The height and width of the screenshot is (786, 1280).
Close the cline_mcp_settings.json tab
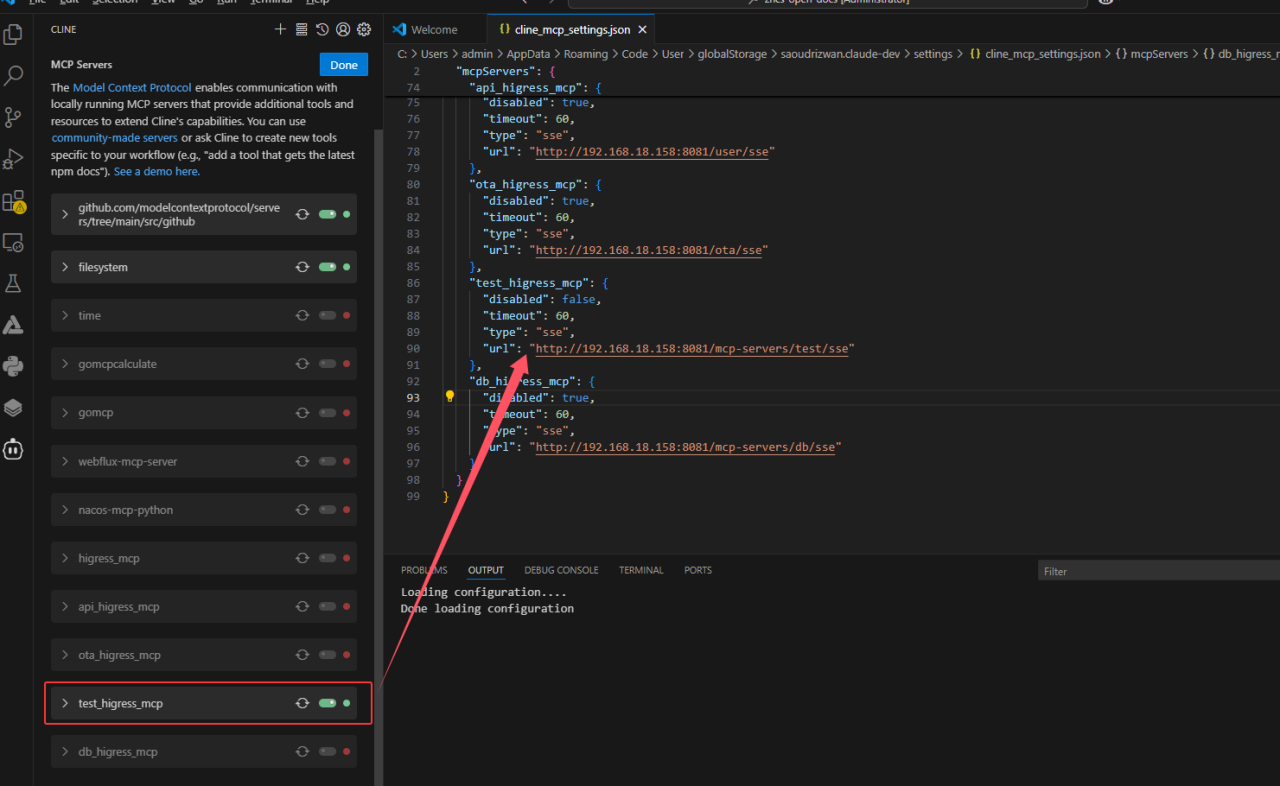(643, 30)
